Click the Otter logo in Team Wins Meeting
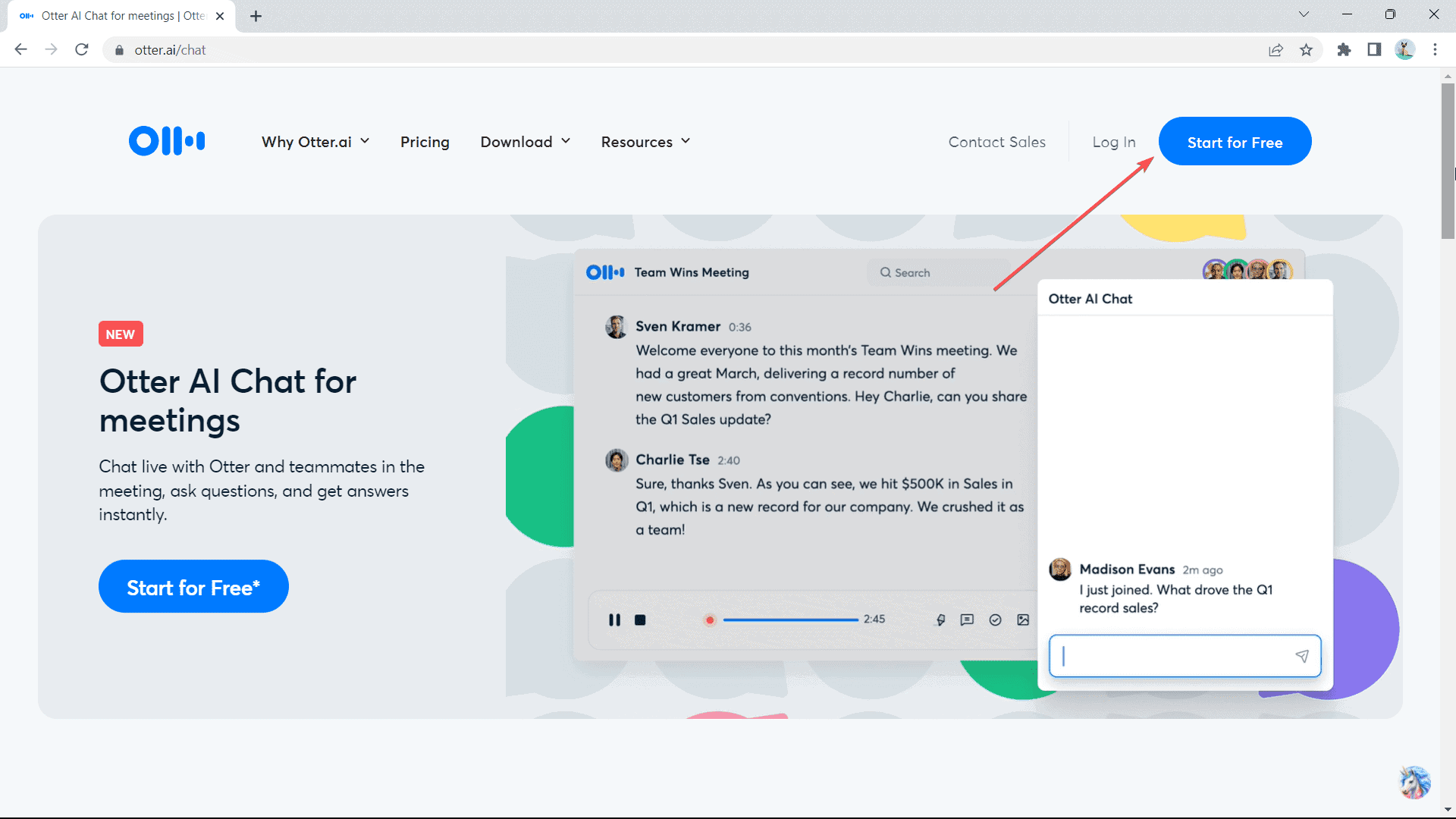Screen dimensions: 1456x819 tap(605, 272)
